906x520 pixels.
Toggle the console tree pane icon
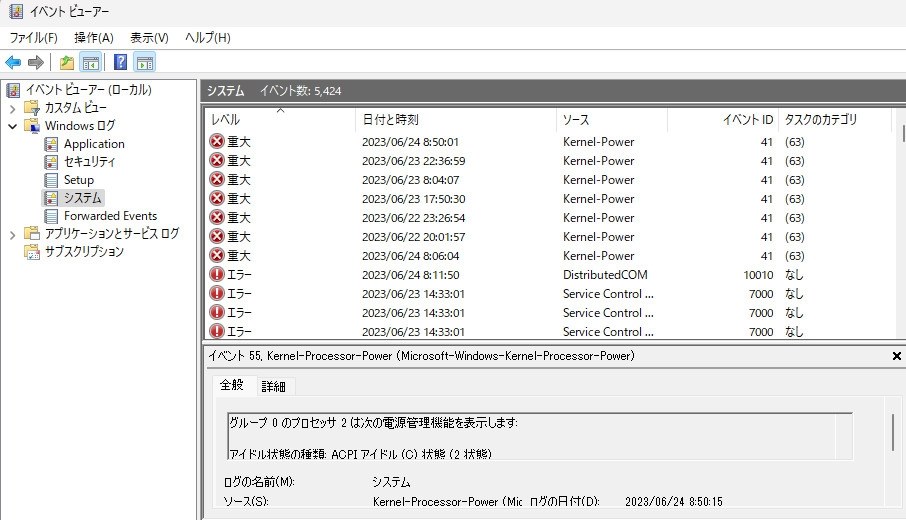91,62
